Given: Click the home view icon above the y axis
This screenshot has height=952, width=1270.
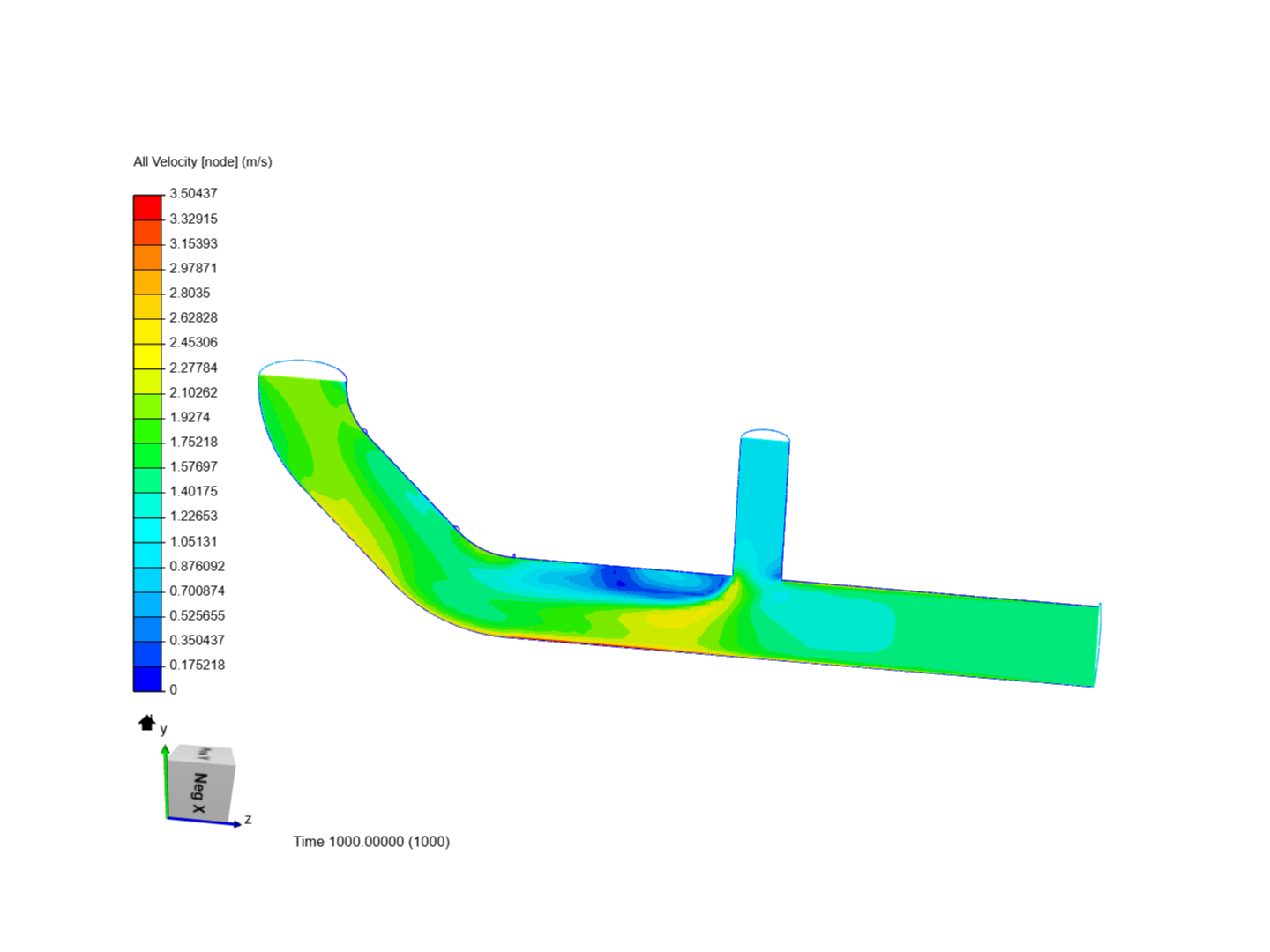Looking at the screenshot, I should tap(146, 723).
